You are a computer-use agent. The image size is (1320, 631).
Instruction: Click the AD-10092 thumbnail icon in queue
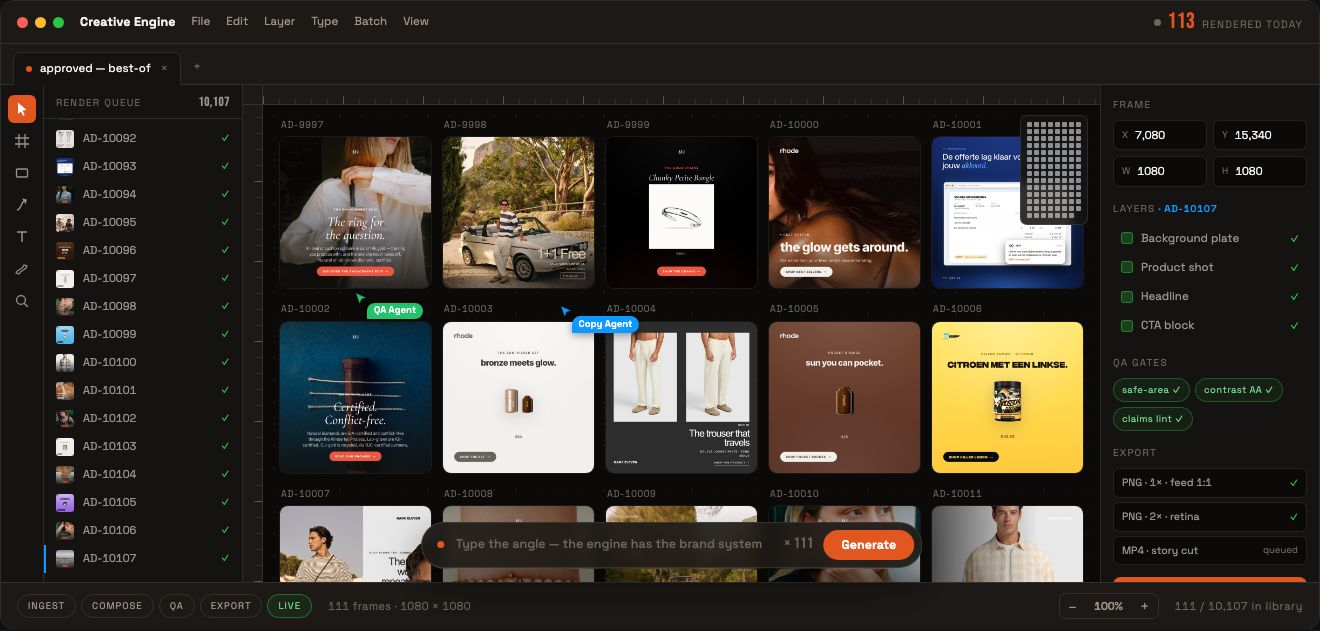click(65, 138)
